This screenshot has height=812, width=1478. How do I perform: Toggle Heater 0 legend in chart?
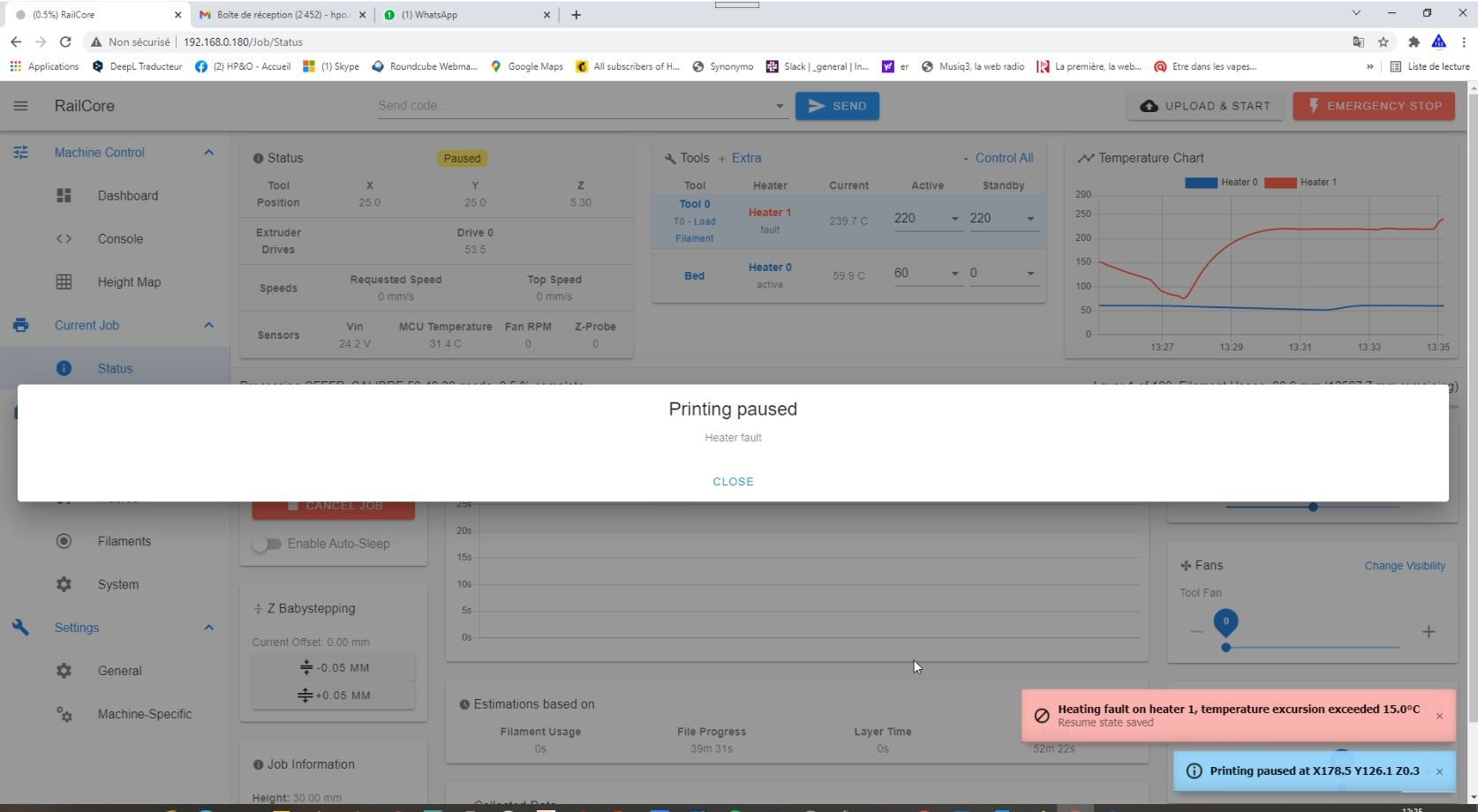tap(1221, 183)
